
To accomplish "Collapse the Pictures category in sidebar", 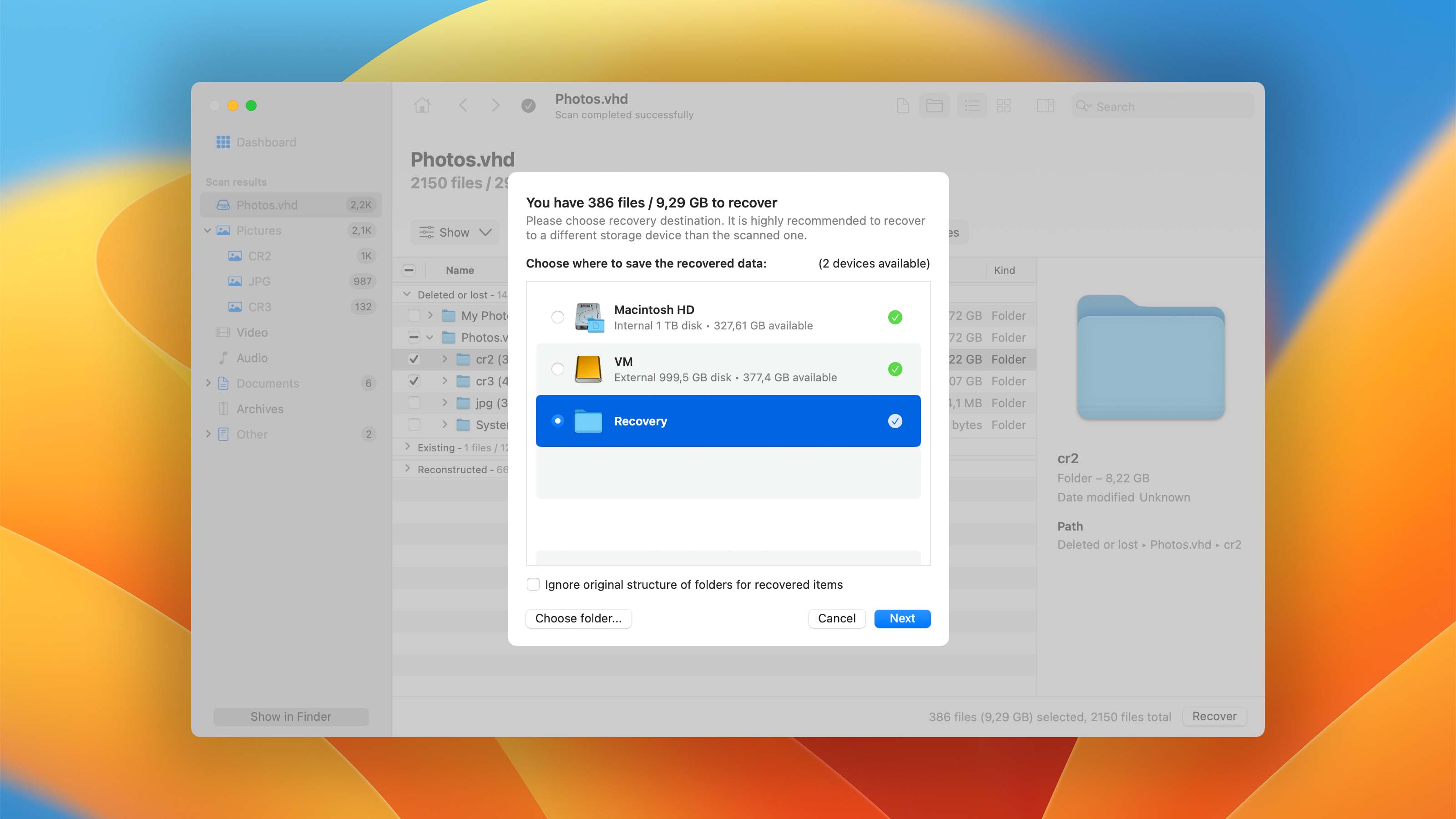I will click(207, 231).
